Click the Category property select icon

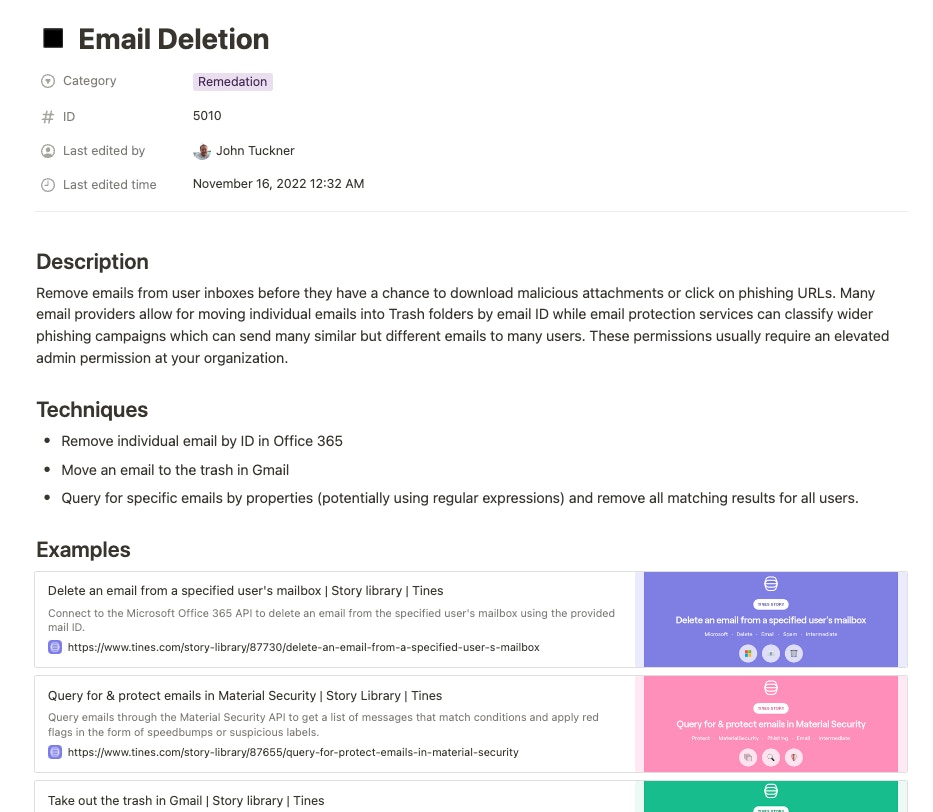point(48,81)
